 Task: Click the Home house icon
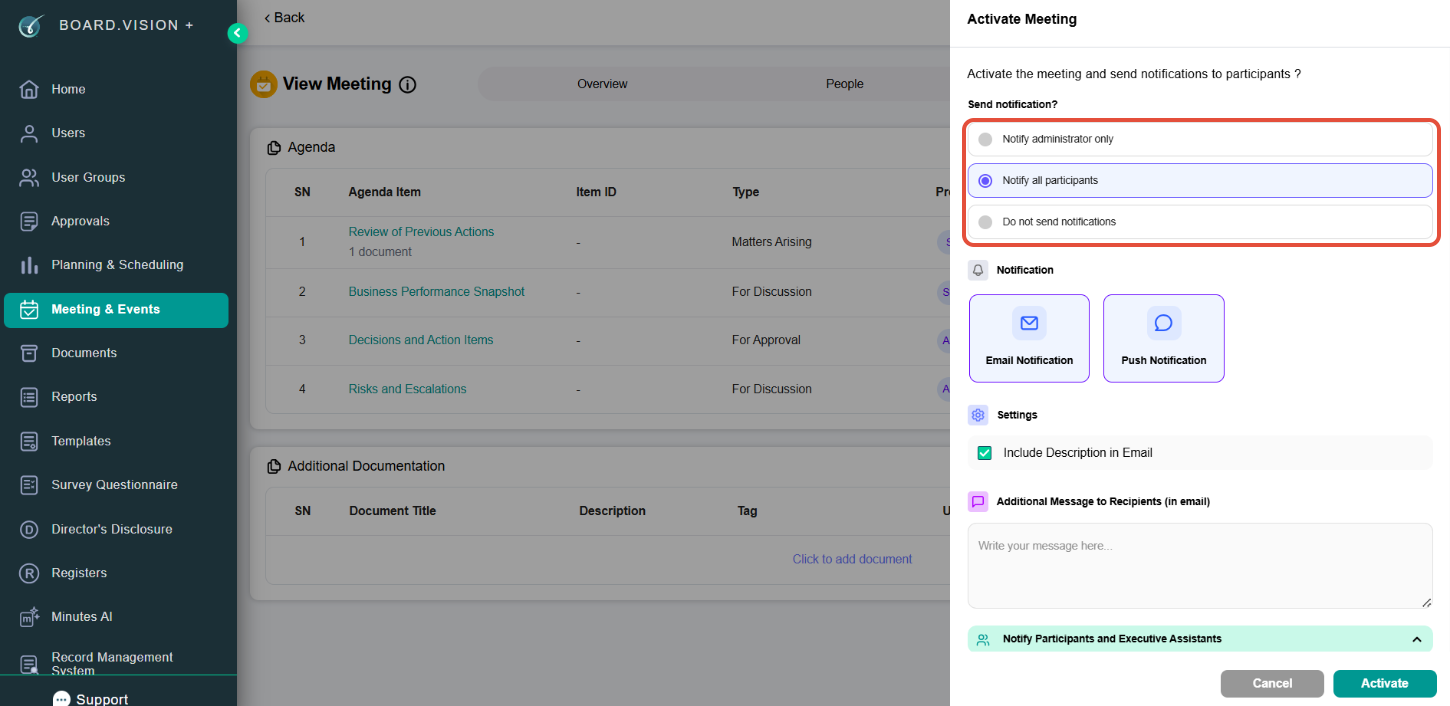(x=29, y=89)
